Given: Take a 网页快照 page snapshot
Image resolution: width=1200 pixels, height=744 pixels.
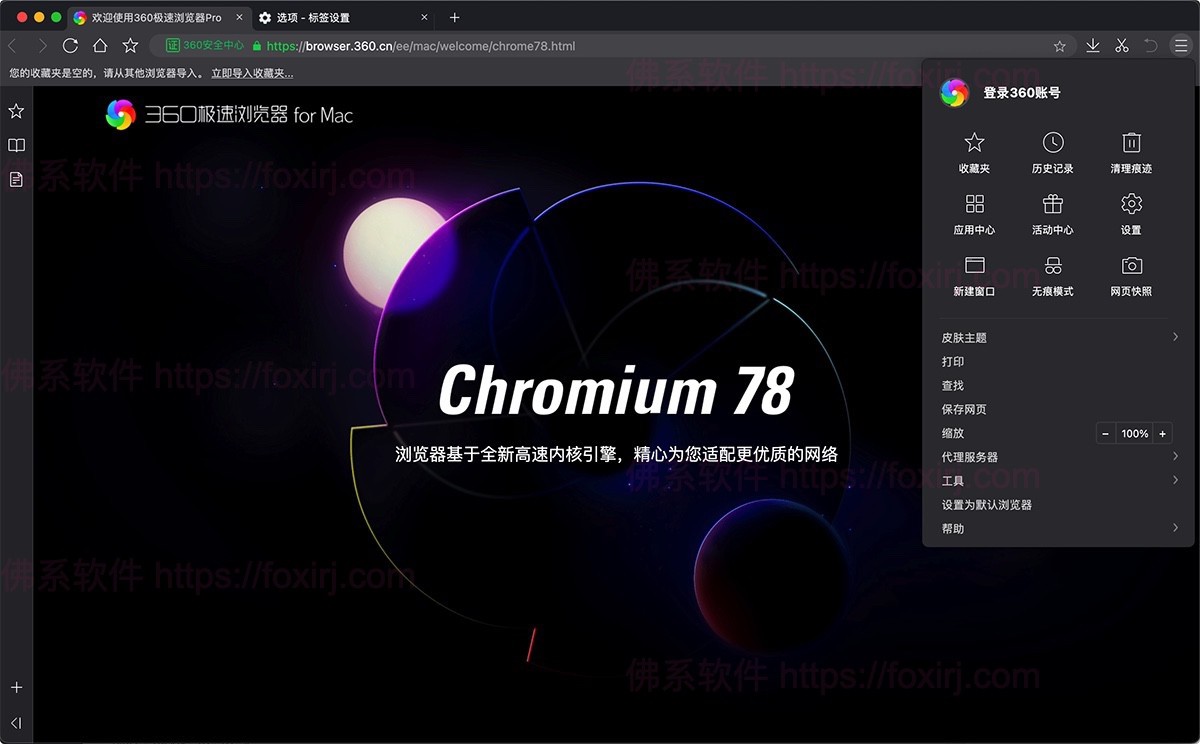Looking at the screenshot, I should pyautogui.click(x=1131, y=276).
